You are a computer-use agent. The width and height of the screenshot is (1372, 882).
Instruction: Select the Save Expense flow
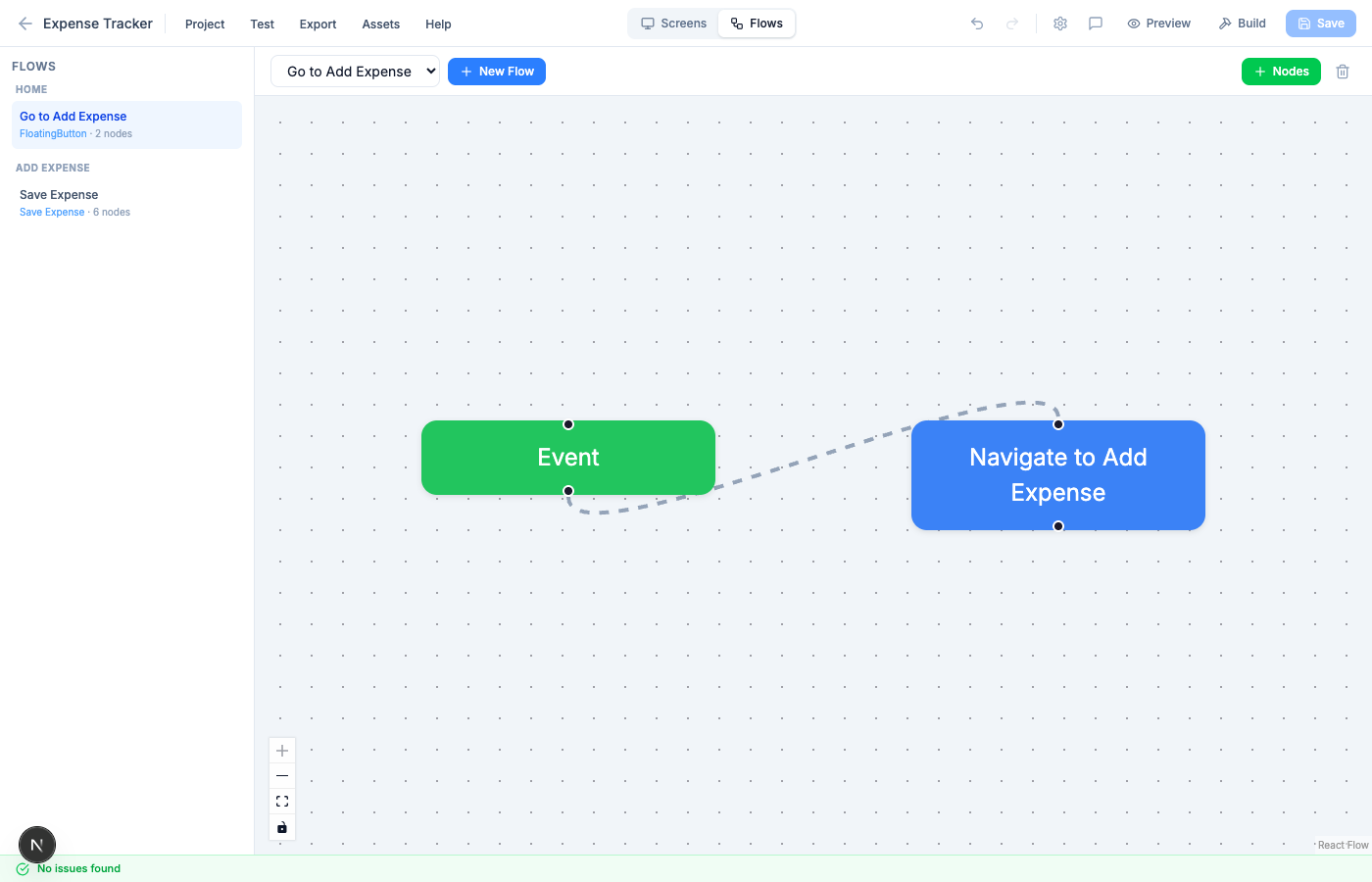[126, 203]
